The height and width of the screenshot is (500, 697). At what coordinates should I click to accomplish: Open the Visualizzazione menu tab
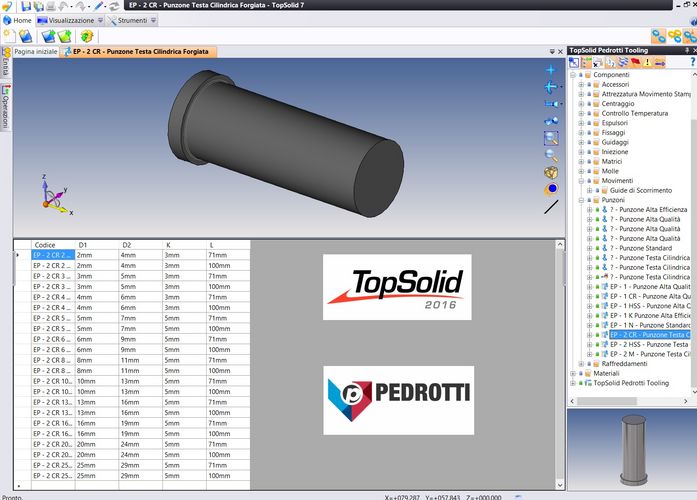tap(65, 20)
